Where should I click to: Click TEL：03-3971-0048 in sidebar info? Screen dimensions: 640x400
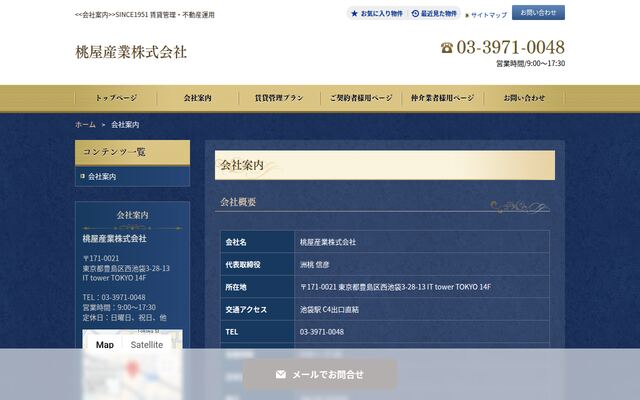pos(114,297)
